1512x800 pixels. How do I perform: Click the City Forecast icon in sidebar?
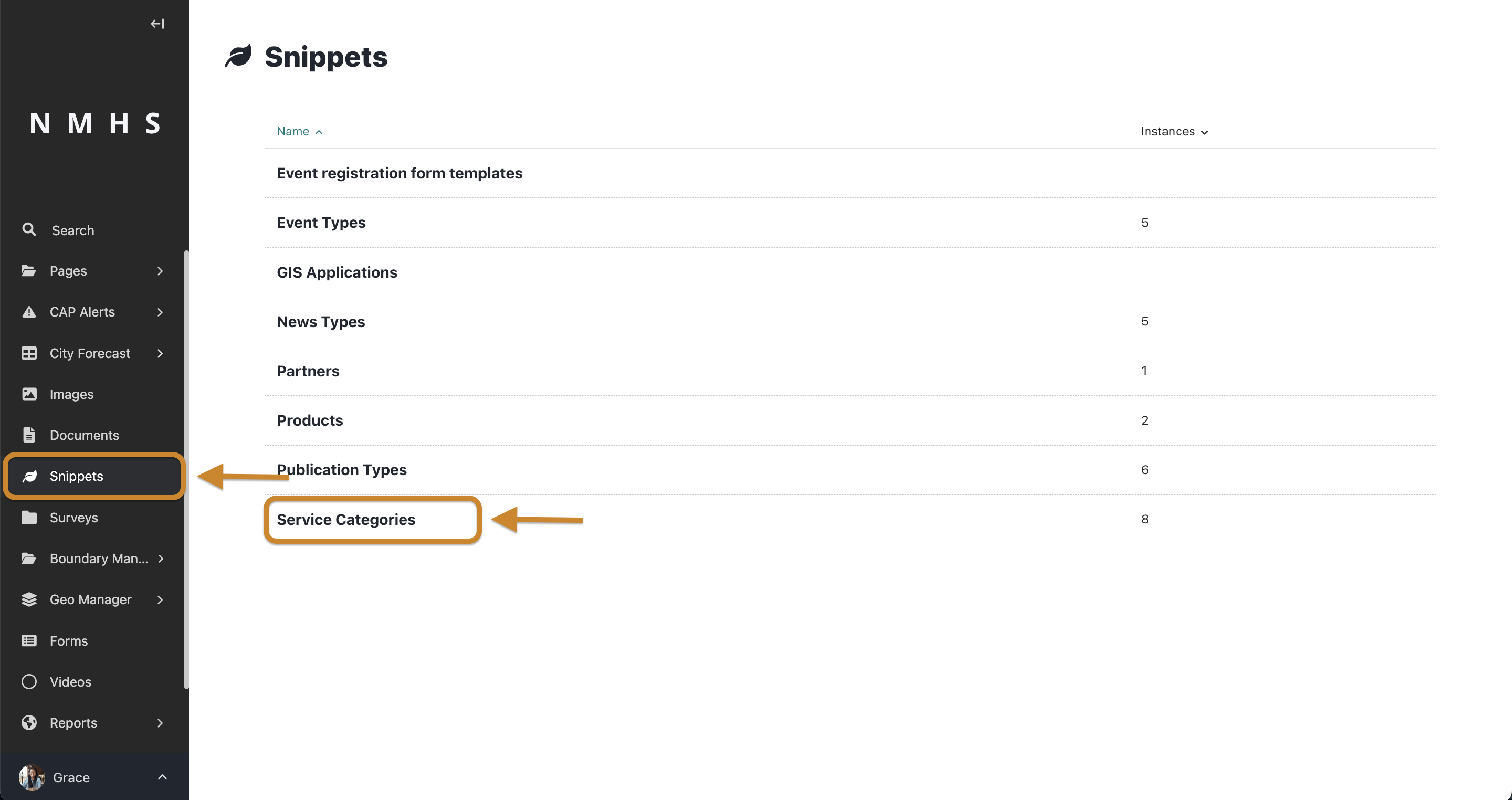(29, 352)
